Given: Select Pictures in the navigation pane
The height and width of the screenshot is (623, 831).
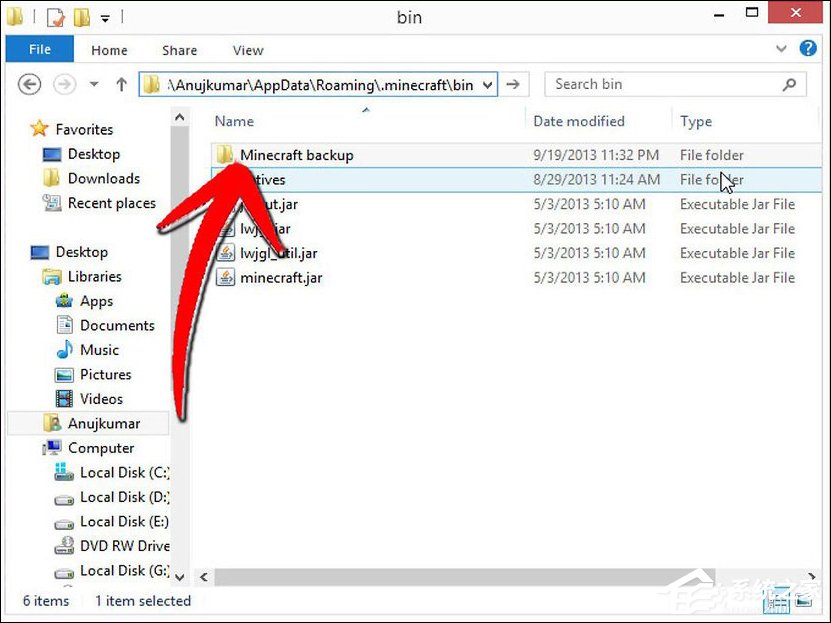Looking at the screenshot, I should click(x=106, y=374).
